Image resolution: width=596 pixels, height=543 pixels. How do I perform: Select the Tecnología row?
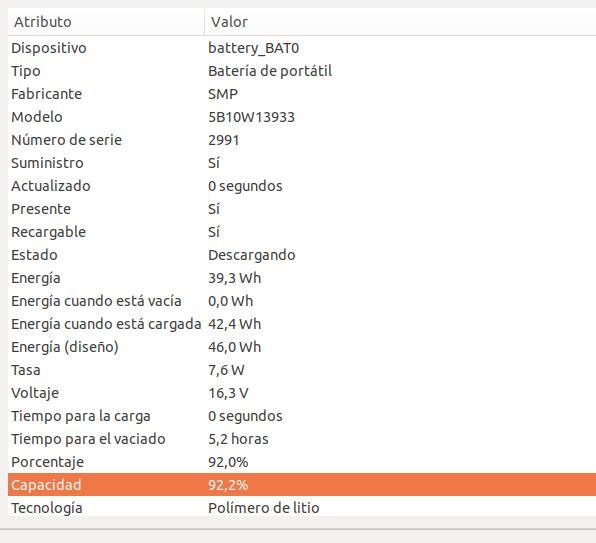(x=302, y=508)
